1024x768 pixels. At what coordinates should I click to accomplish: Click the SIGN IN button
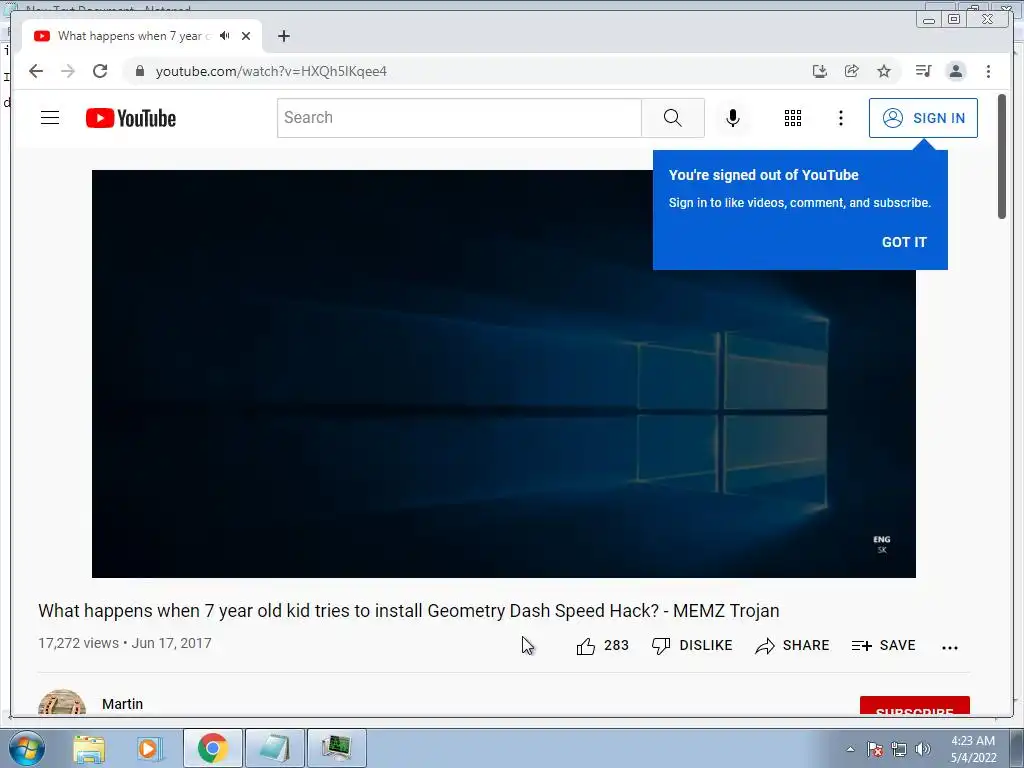coord(923,118)
